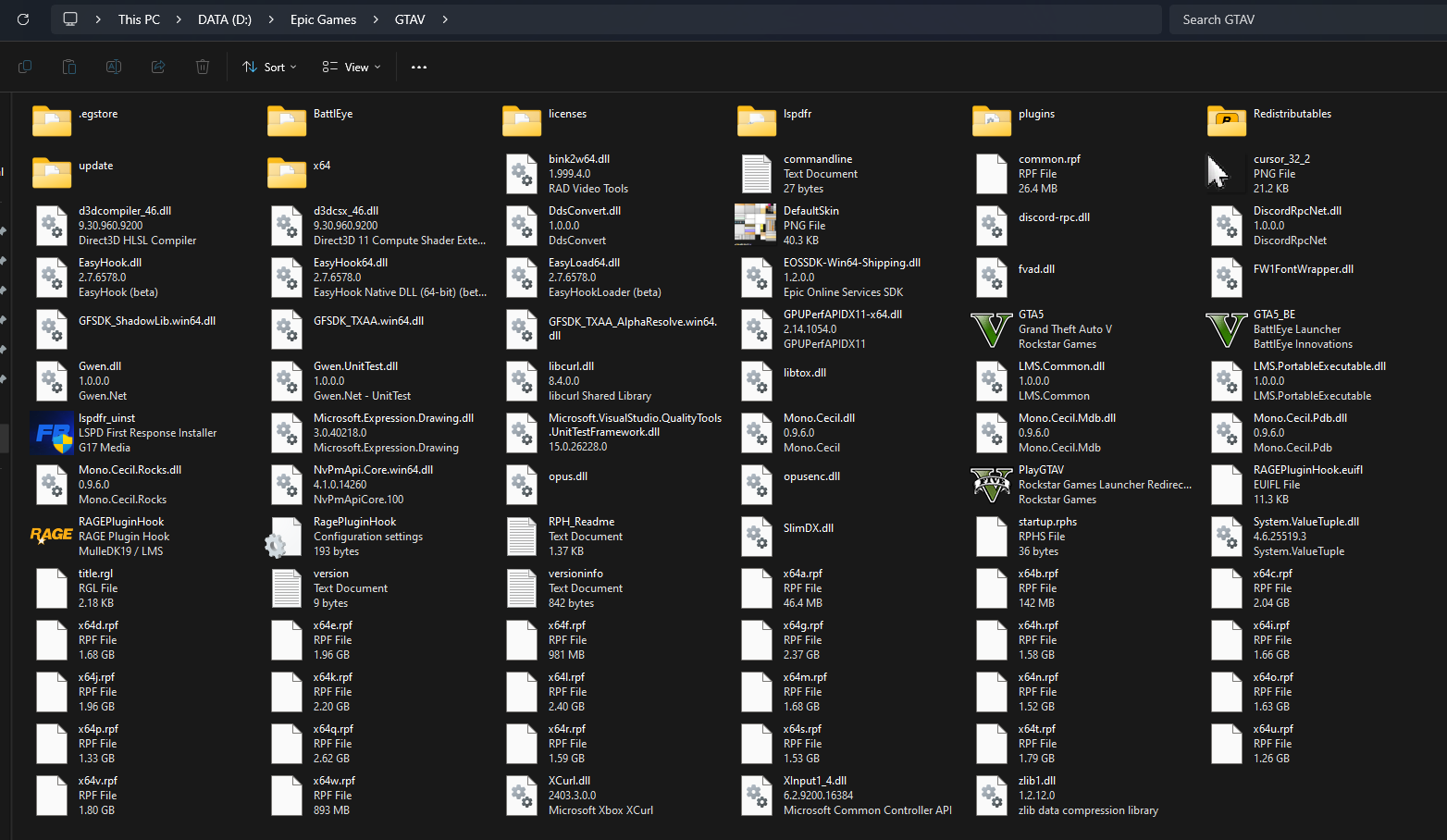Screen dimensions: 1447x840
Task: Select the versioninfo file name
Action: pos(575,574)
